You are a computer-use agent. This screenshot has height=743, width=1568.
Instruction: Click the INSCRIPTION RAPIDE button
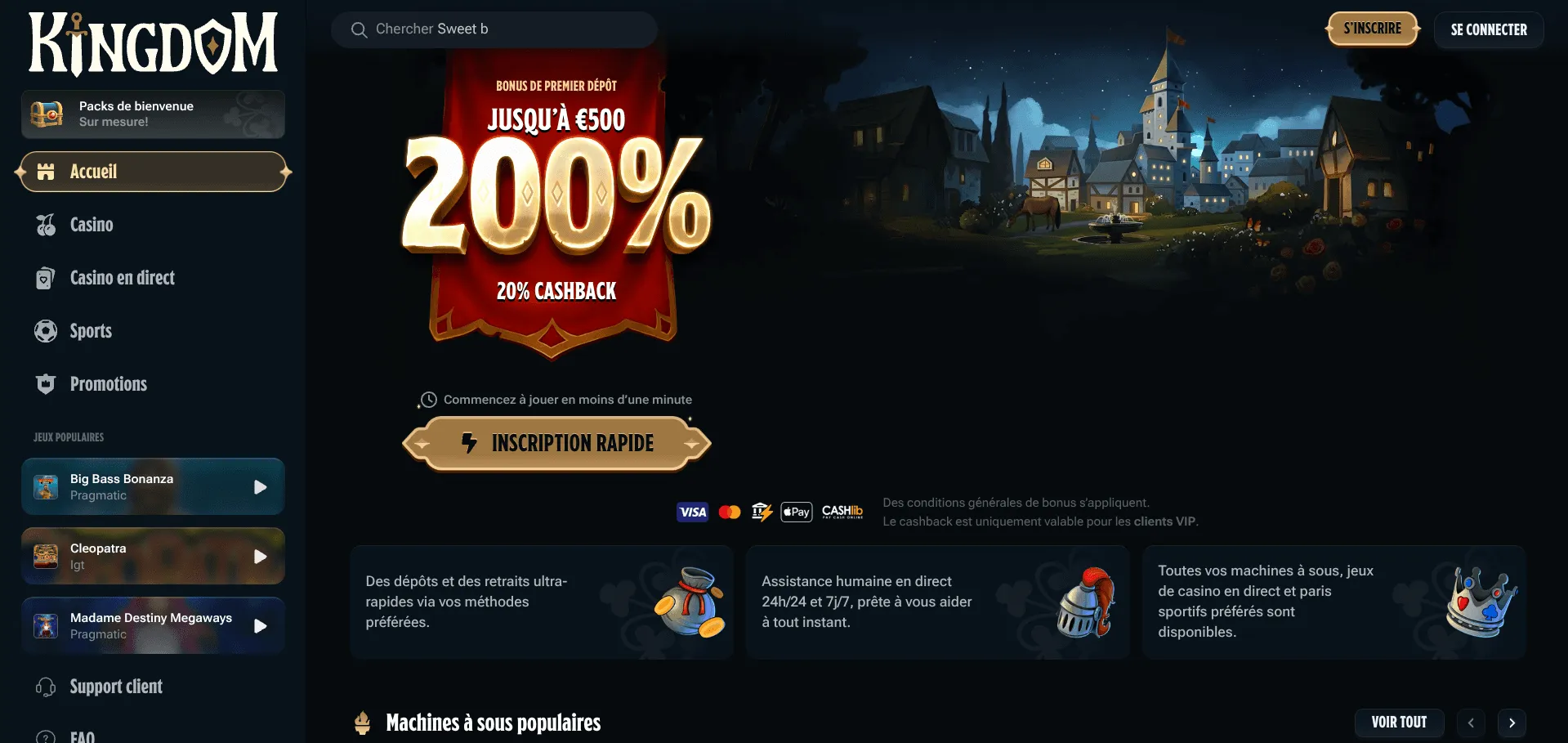click(557, 443)
